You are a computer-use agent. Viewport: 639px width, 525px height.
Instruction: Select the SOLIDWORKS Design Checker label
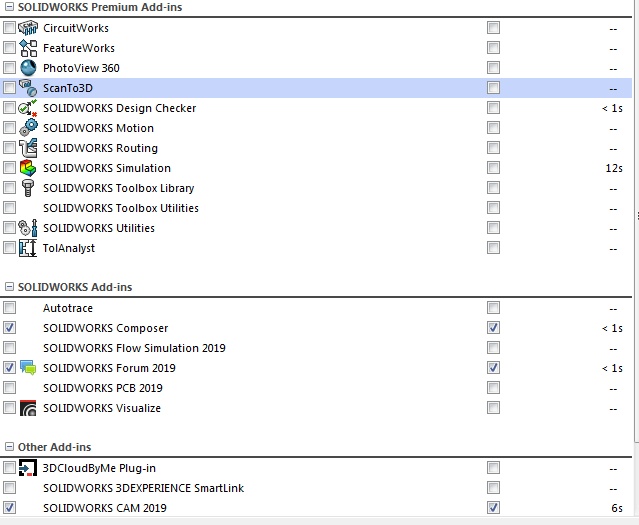(119, 108)
